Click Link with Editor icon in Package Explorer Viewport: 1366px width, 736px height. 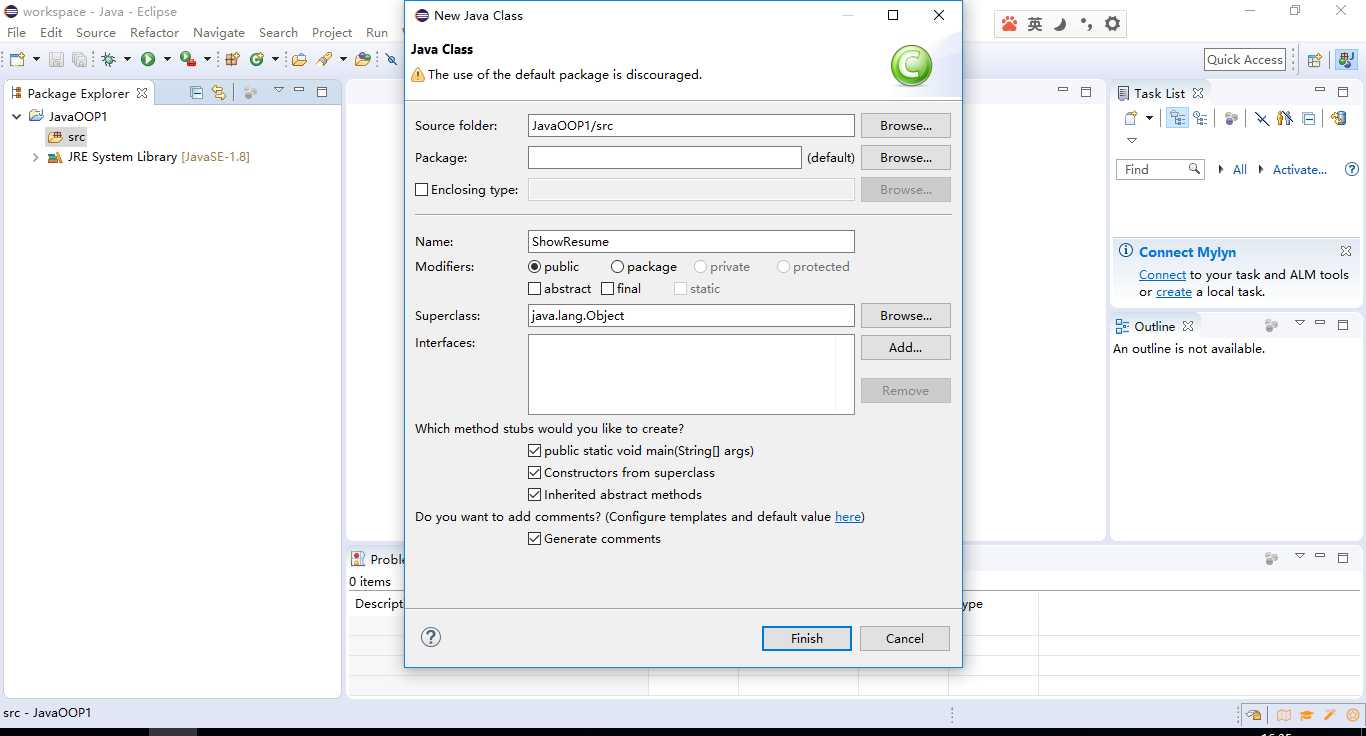coord(218,93)
